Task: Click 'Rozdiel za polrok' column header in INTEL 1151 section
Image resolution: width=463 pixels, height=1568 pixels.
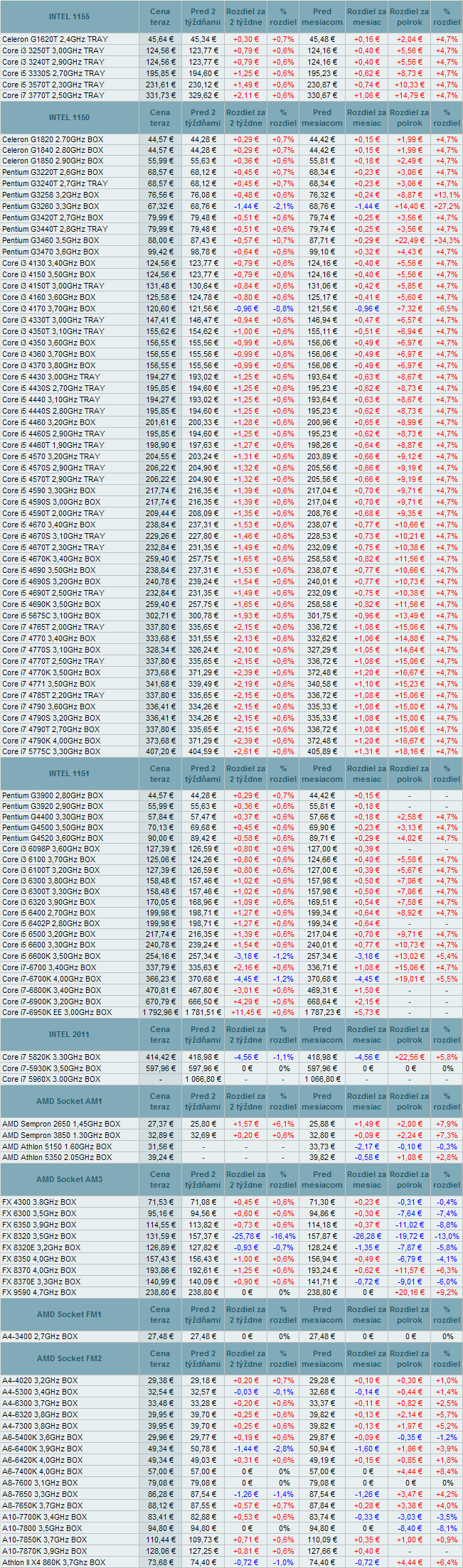Action: point(410,773)
